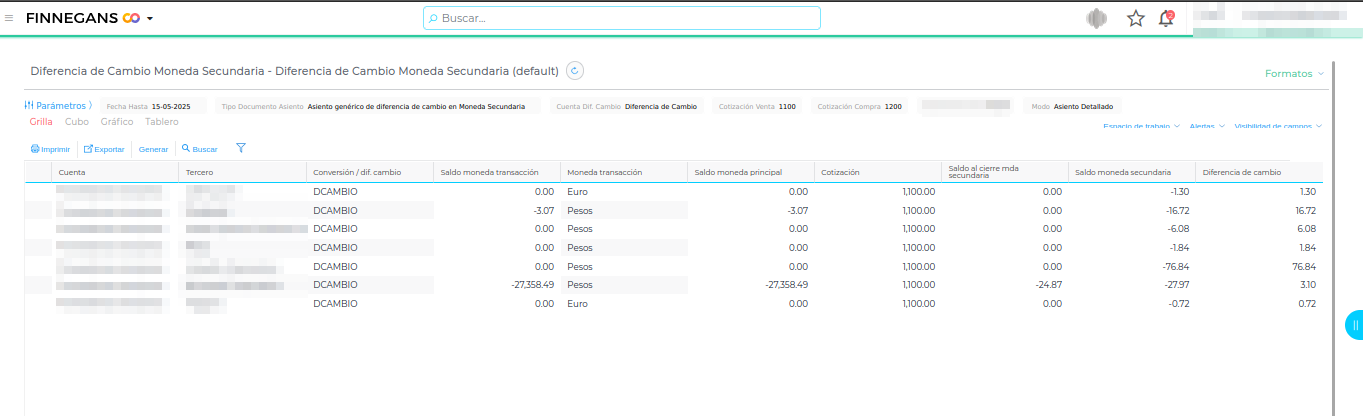The image size is (1363, 416).
Task: Open the Visibilidad de campos dropdown
Action: (x=1278, y=127)
